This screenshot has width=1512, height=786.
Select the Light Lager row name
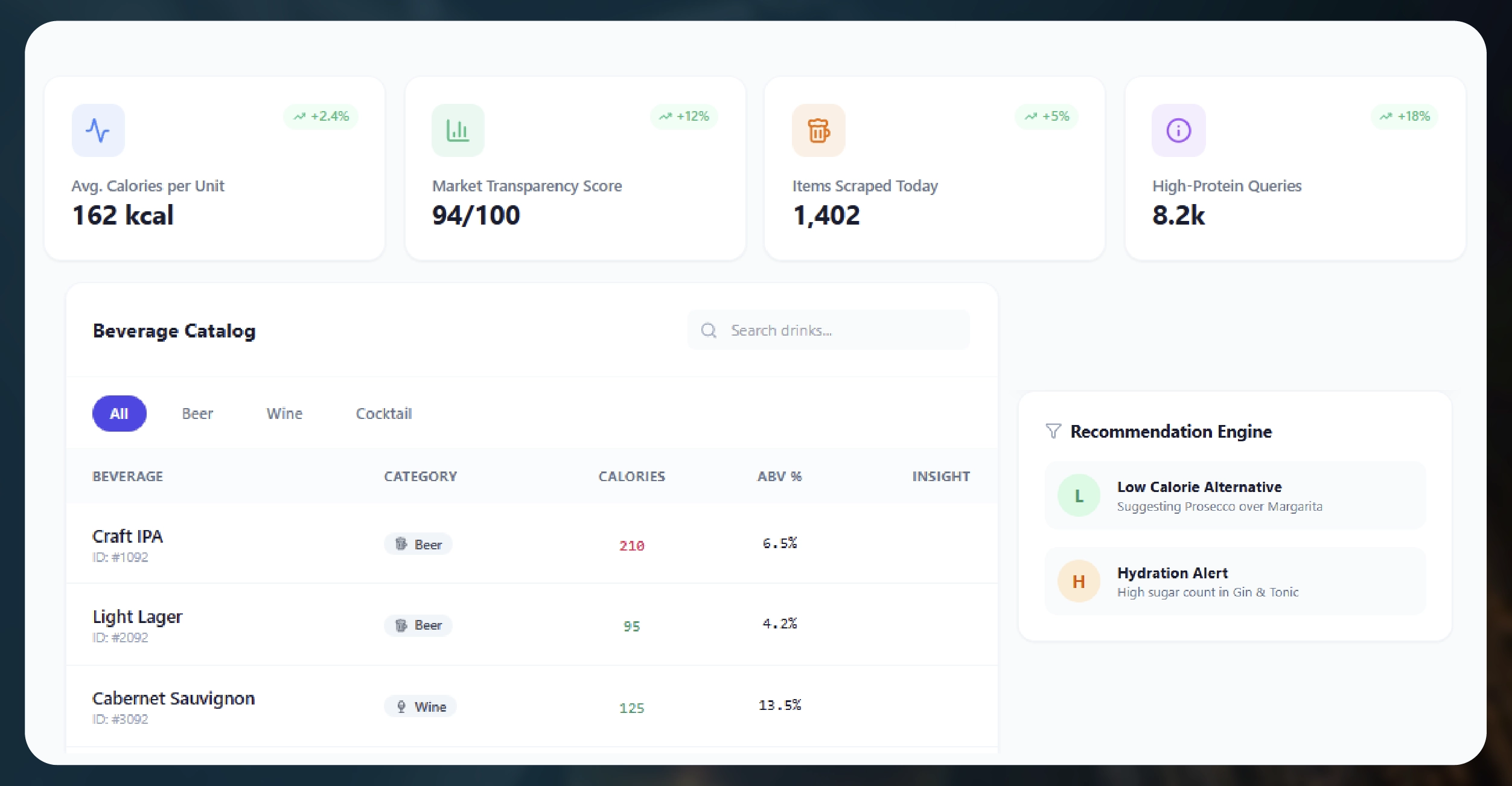pyautogui.click(x=137, y=617)
